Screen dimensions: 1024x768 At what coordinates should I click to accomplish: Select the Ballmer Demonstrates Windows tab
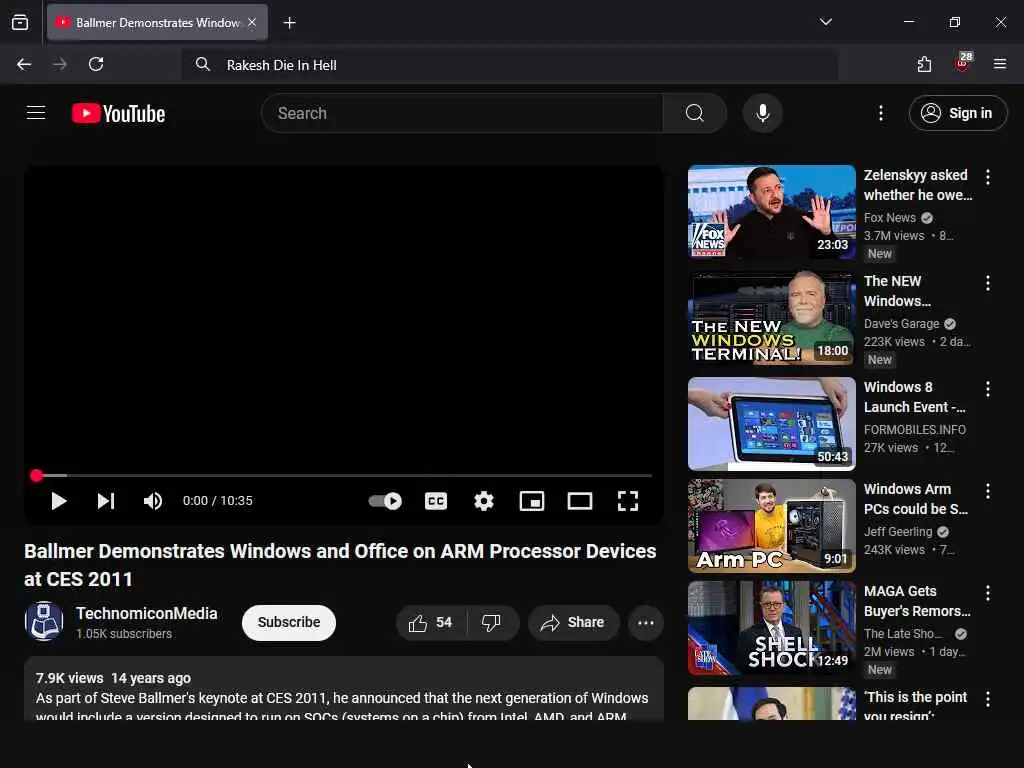(157, 22)
